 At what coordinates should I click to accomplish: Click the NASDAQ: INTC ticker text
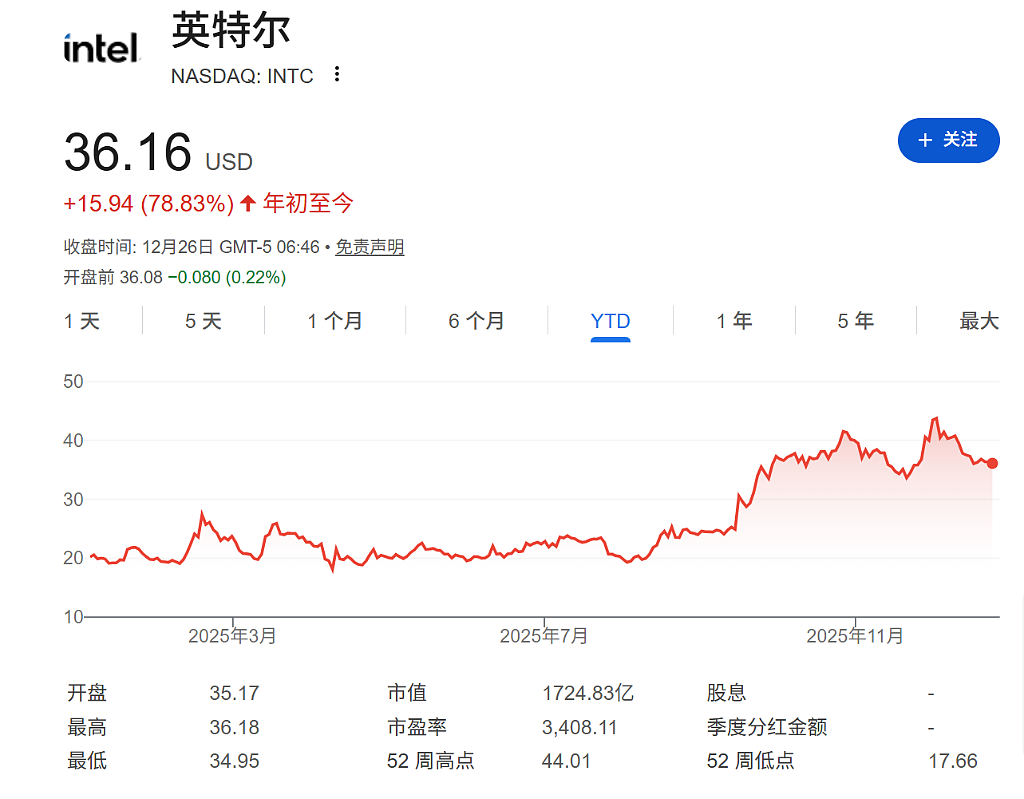tap(242, 76)
